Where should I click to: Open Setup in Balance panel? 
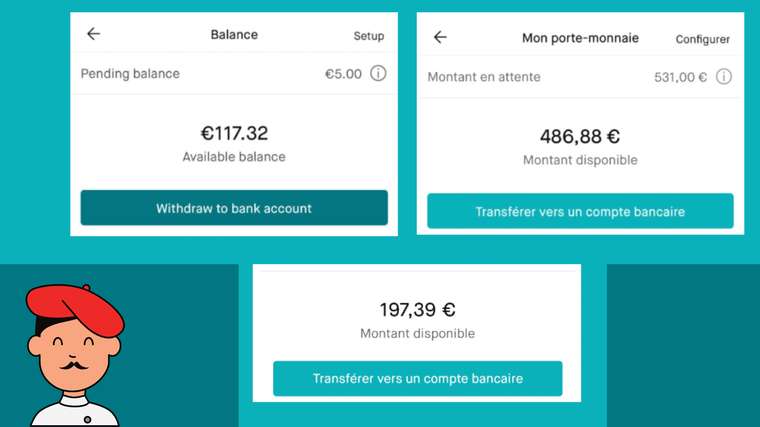pyautogui.click(x=369, y=36)
